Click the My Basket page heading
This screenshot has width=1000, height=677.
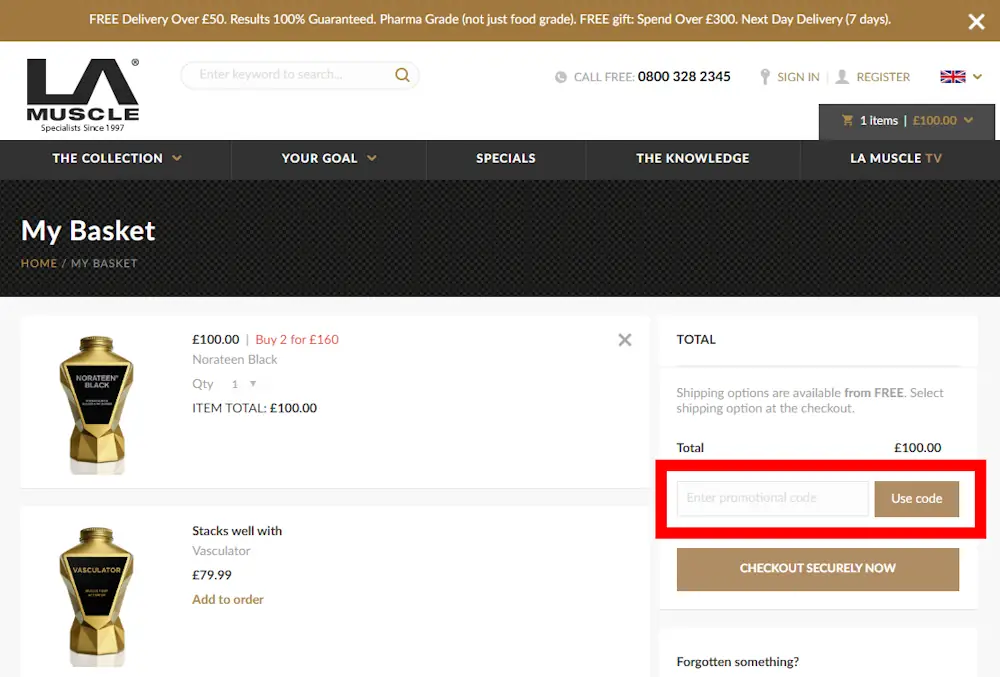pyautogui.click(x=88, y=231)
